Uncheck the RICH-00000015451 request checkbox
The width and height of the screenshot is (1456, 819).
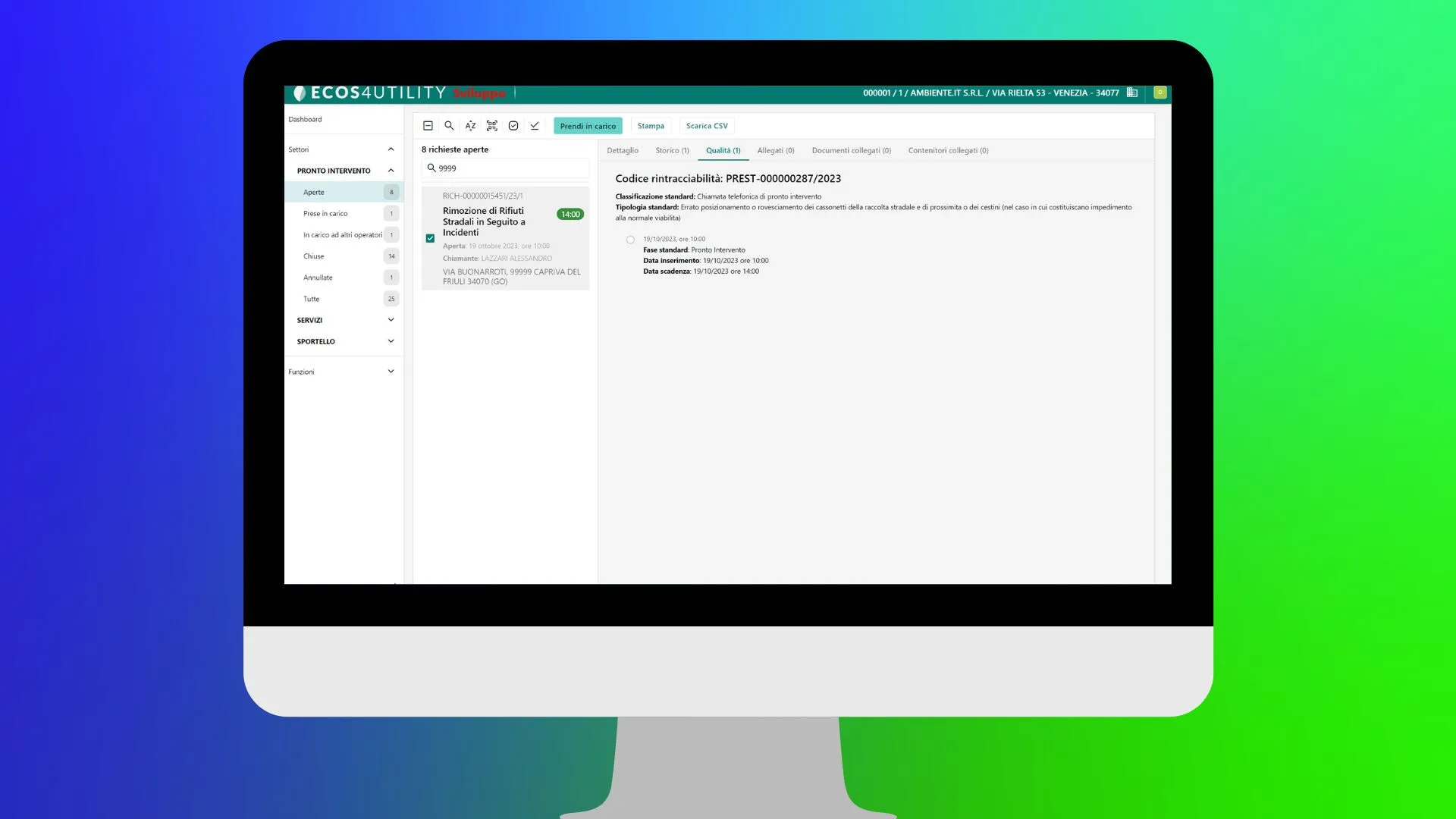(430, 238)
